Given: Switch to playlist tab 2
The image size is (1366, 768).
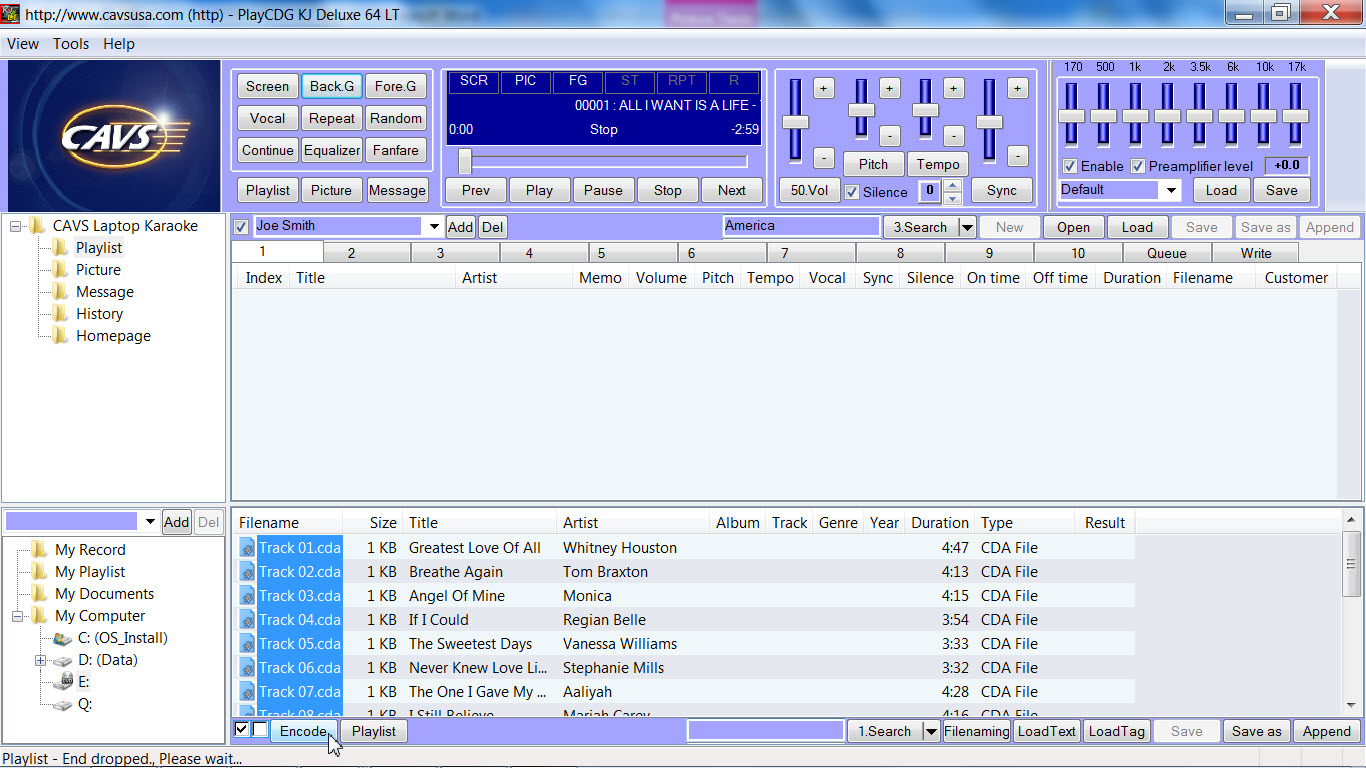Looking at the screenshot, I should tap(351, 253).
